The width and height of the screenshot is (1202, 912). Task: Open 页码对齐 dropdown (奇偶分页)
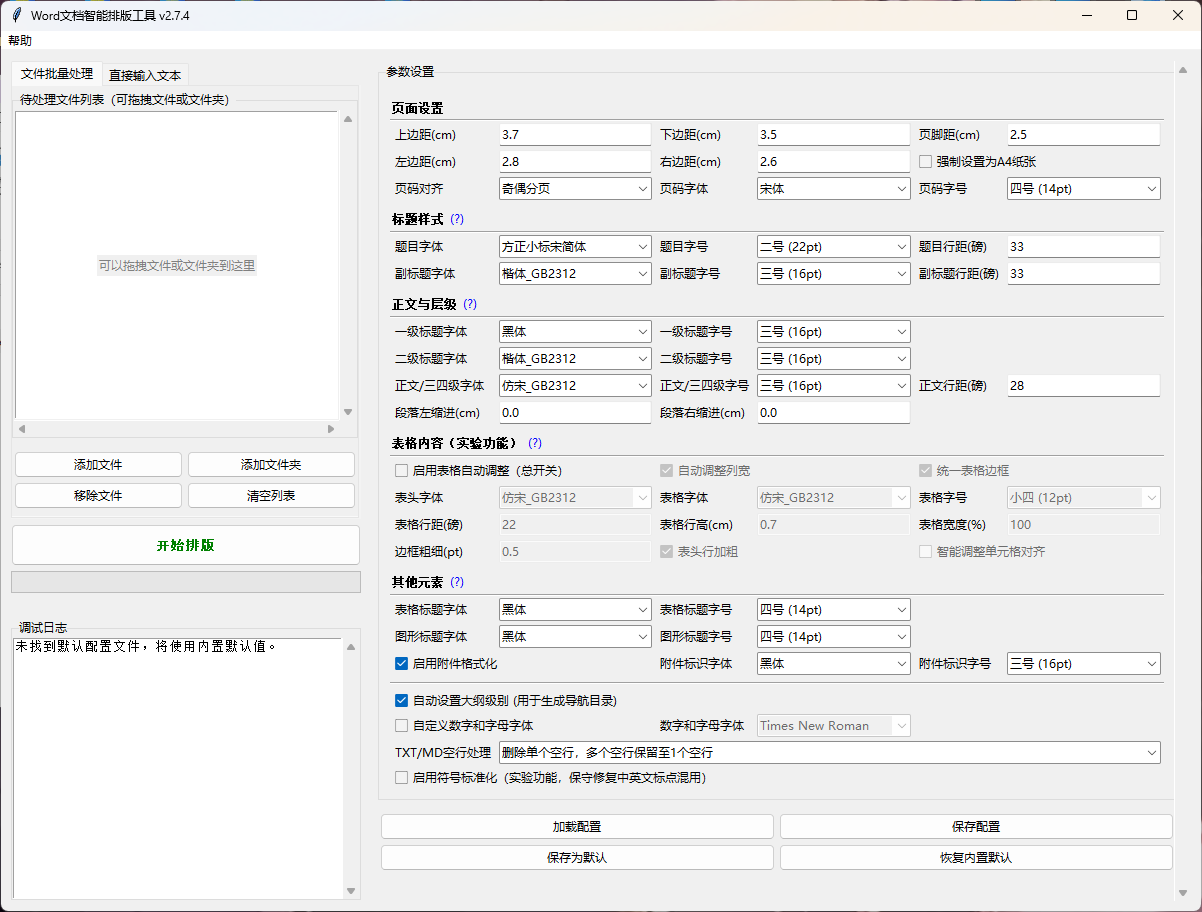(575, 188)
